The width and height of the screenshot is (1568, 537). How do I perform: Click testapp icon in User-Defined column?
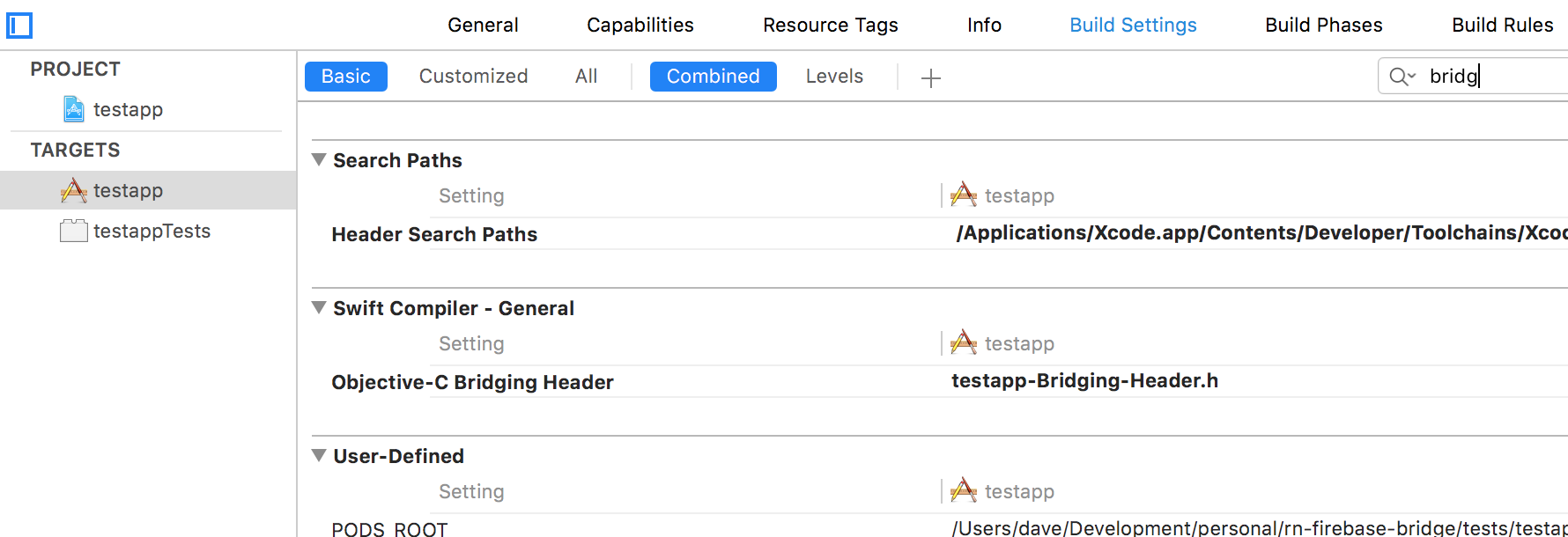964,490
